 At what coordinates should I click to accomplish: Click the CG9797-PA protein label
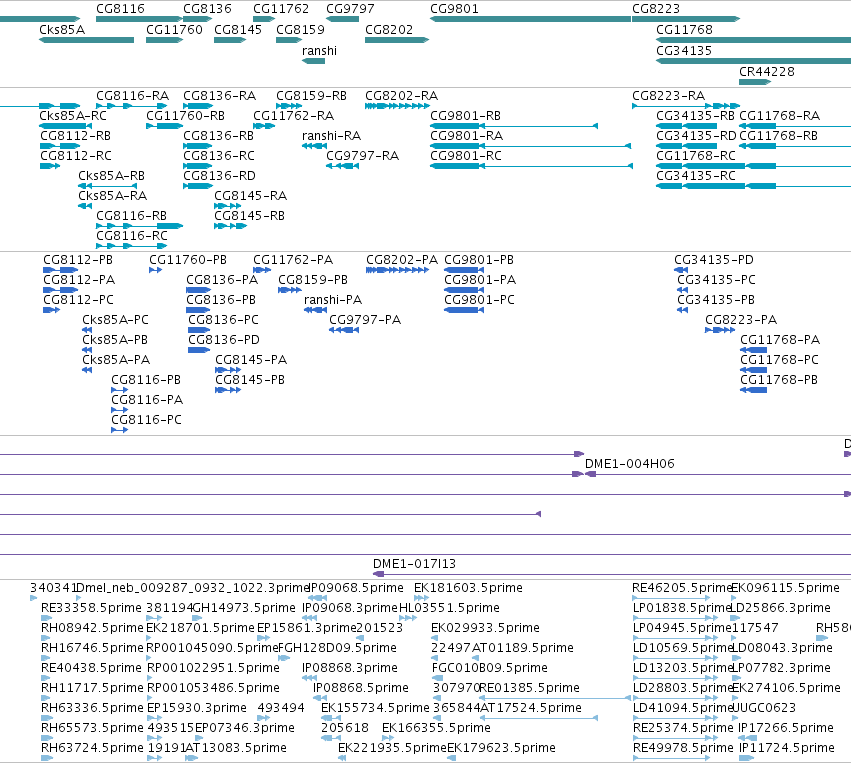pos(365,320)
